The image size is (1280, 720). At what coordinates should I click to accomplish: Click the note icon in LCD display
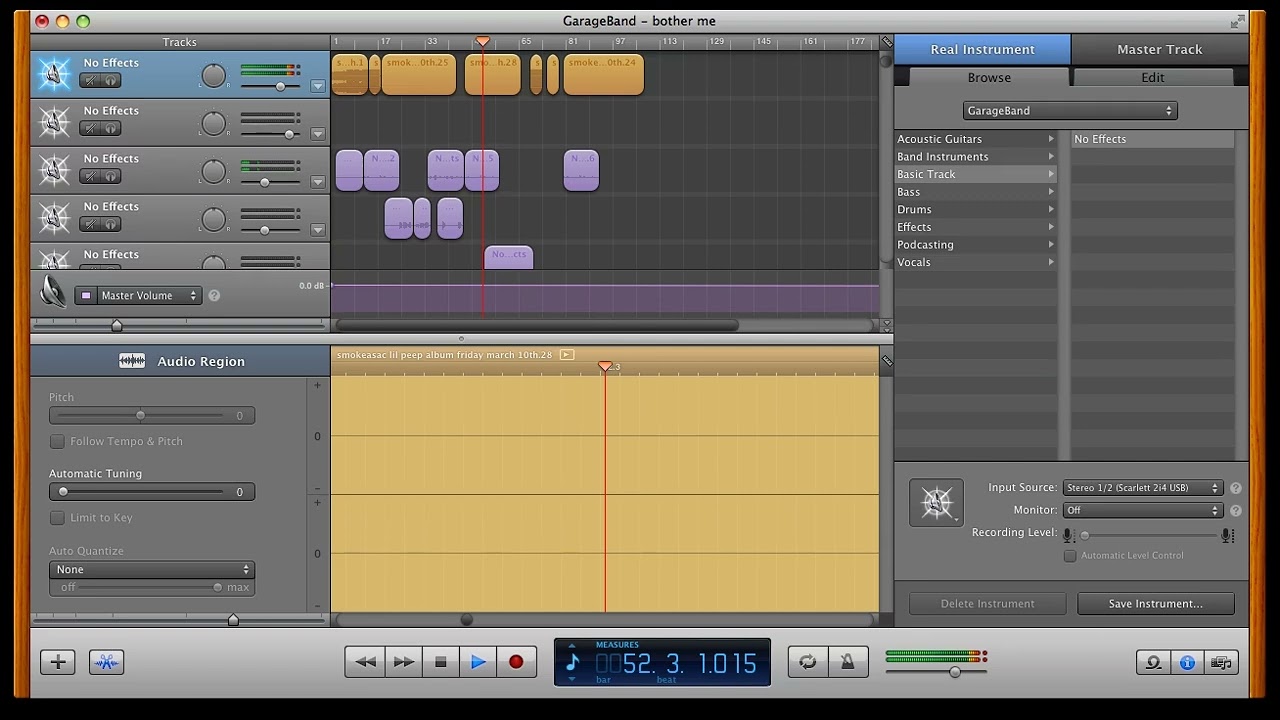tap(573, 662)
